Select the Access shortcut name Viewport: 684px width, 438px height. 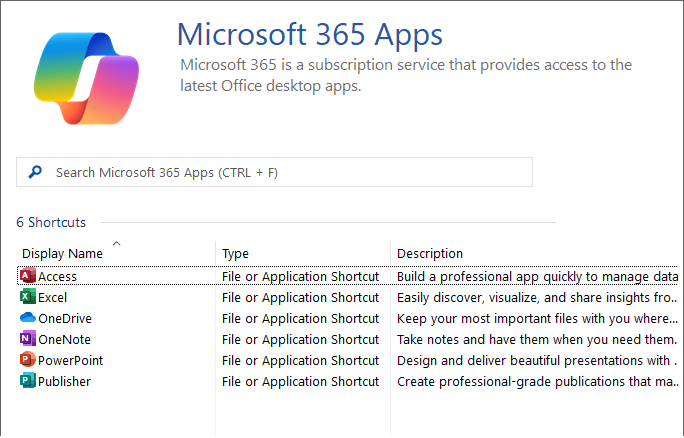pos(57,276)
